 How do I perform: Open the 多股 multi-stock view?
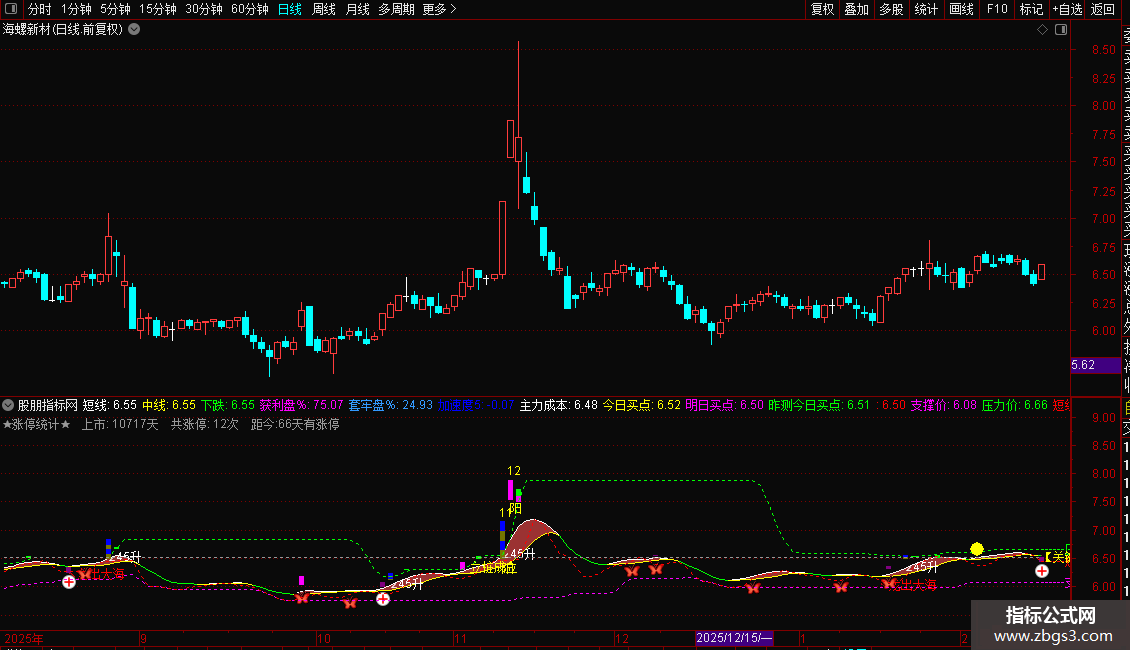point(891,9)
